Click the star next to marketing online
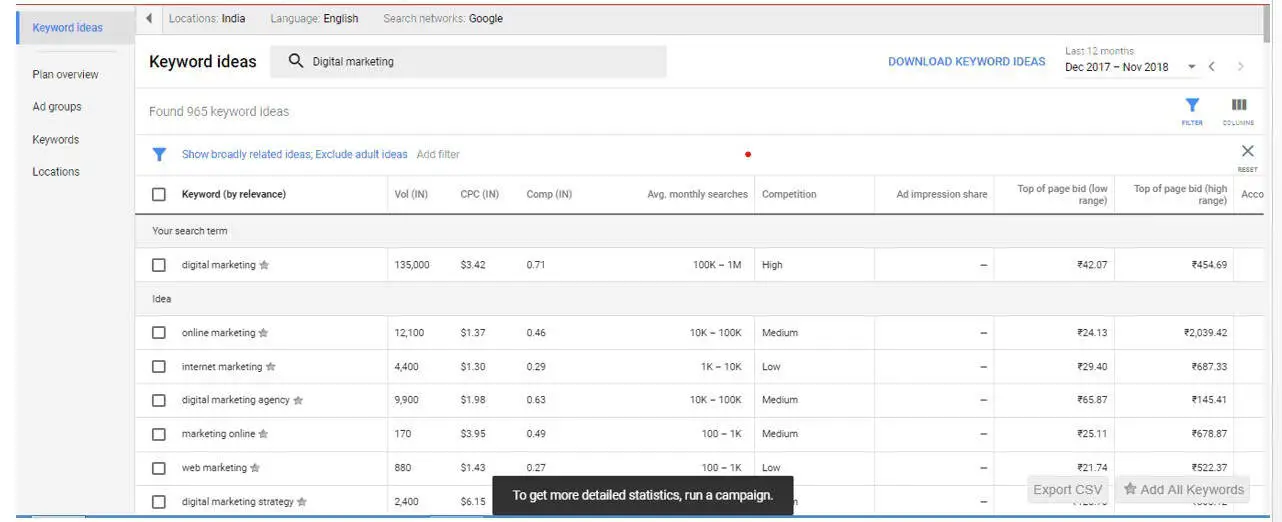The image size is (1282, 522). pyautogui.click(x=263, y=434)
